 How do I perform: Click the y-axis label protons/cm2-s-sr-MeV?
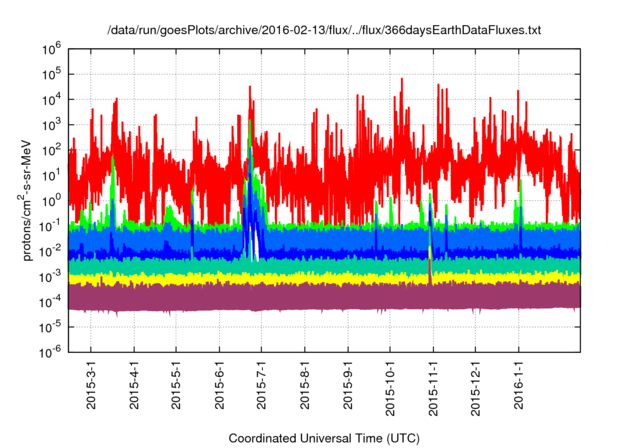(26, 200)
